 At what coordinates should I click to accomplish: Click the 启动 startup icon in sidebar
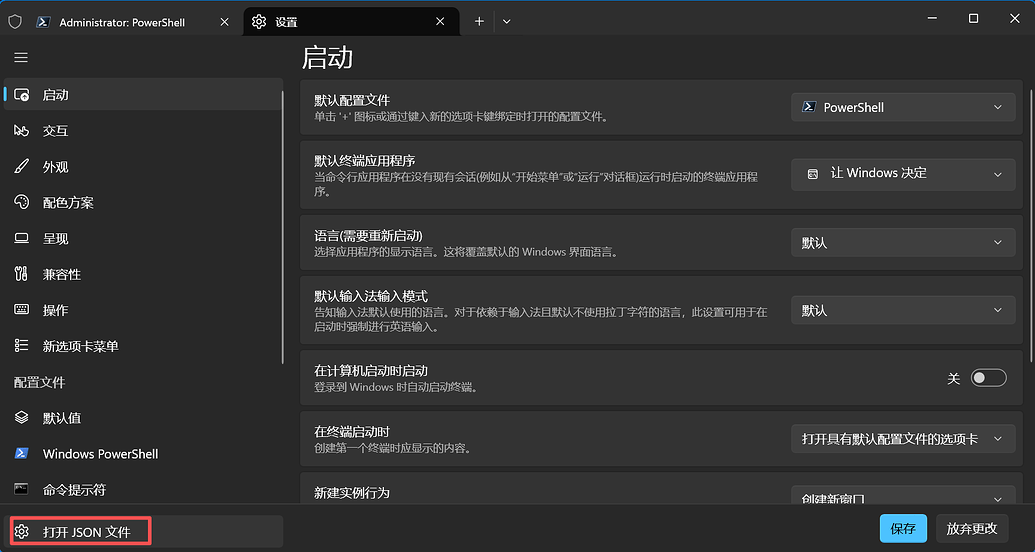[21, 95]
